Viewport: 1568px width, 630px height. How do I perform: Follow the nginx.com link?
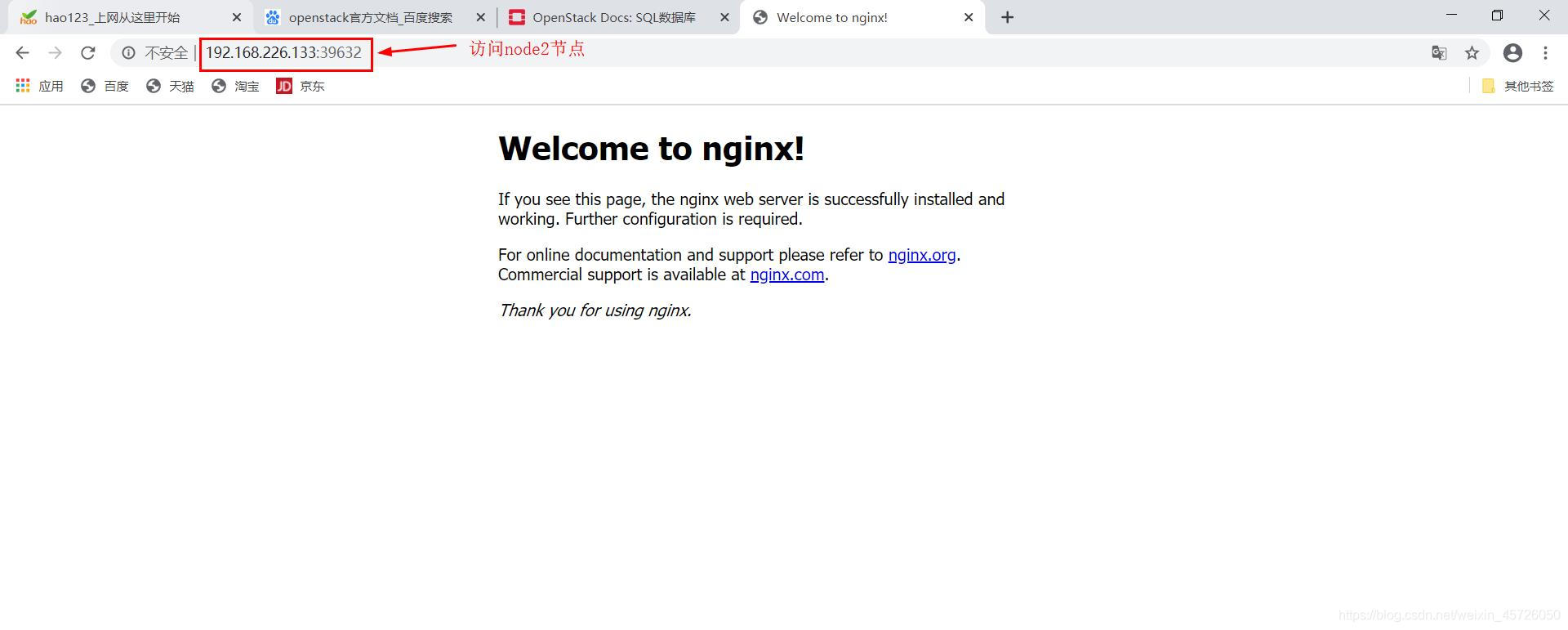(787, 275)
